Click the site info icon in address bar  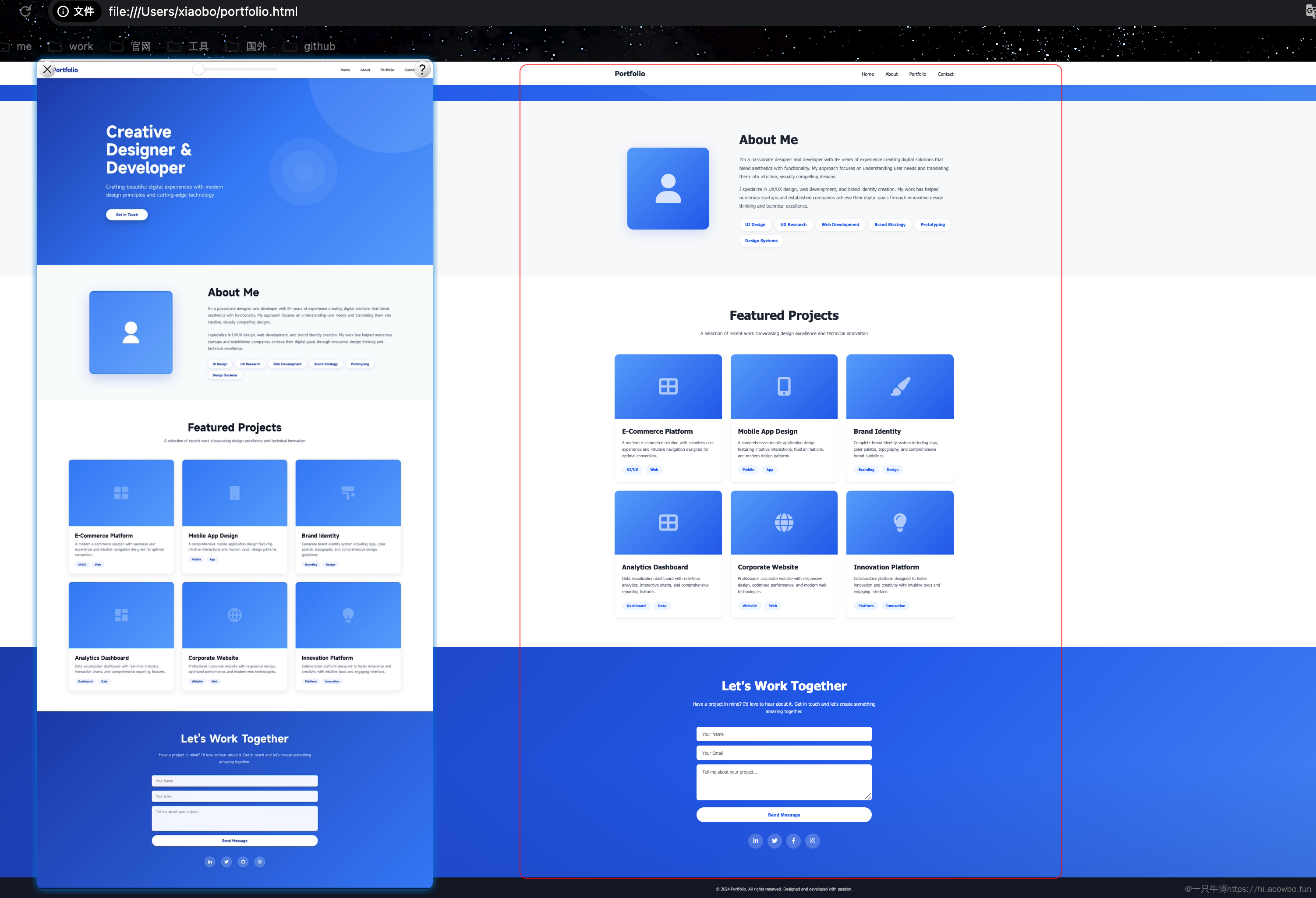tap(64, 11)
